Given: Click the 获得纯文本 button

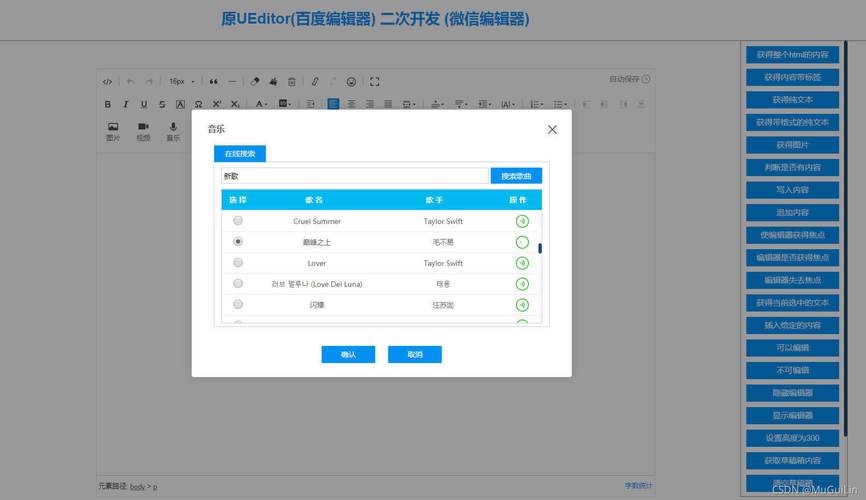Looking at the screenshot, I should (x=793, y=100).
